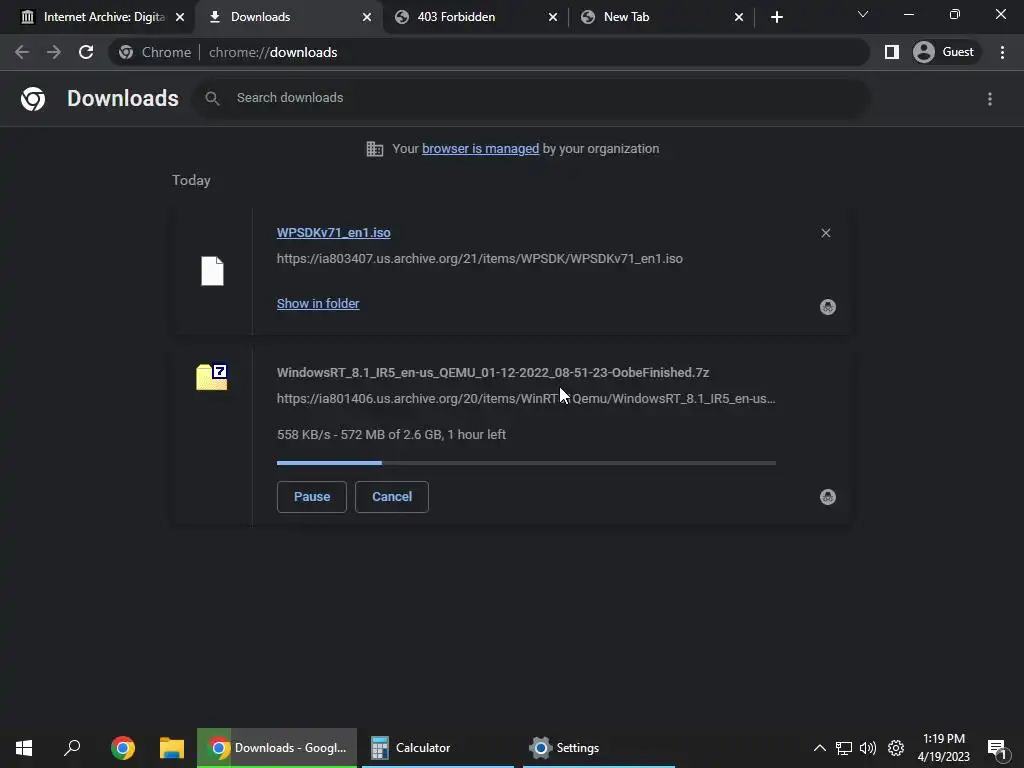Close the Internet Archive tab

[180, 17]
